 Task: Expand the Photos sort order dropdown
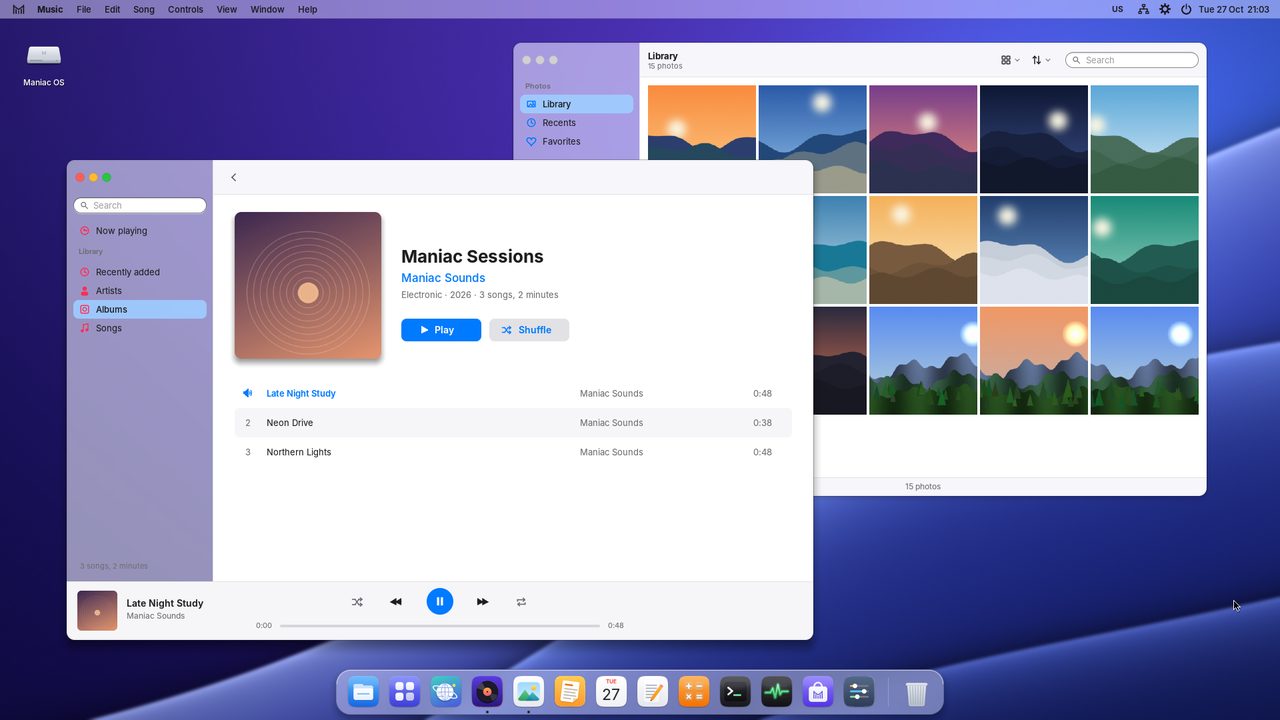point(1041,60)
